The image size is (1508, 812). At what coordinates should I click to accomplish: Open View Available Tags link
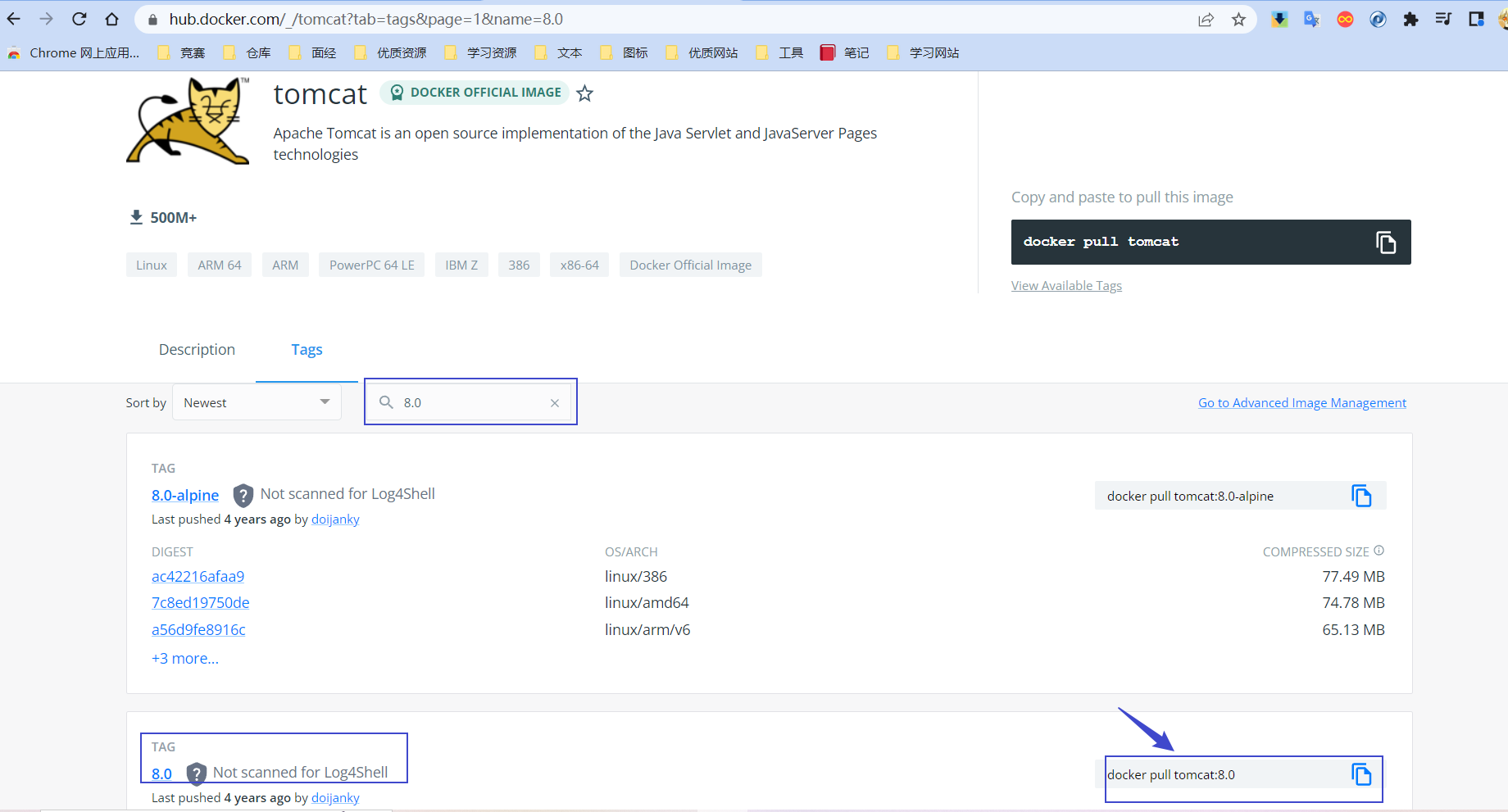[x=1066, y=286]
